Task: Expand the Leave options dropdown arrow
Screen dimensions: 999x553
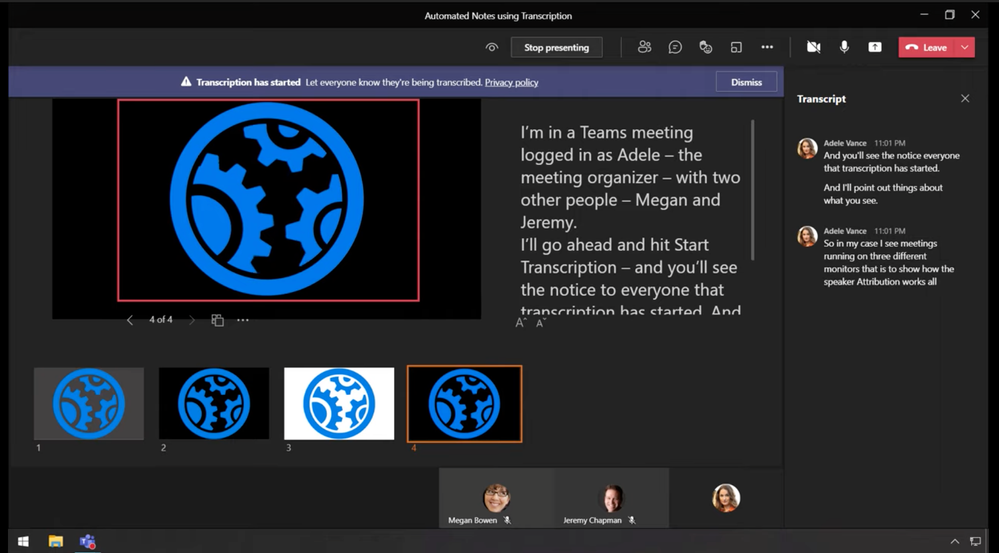Action: 965,47
